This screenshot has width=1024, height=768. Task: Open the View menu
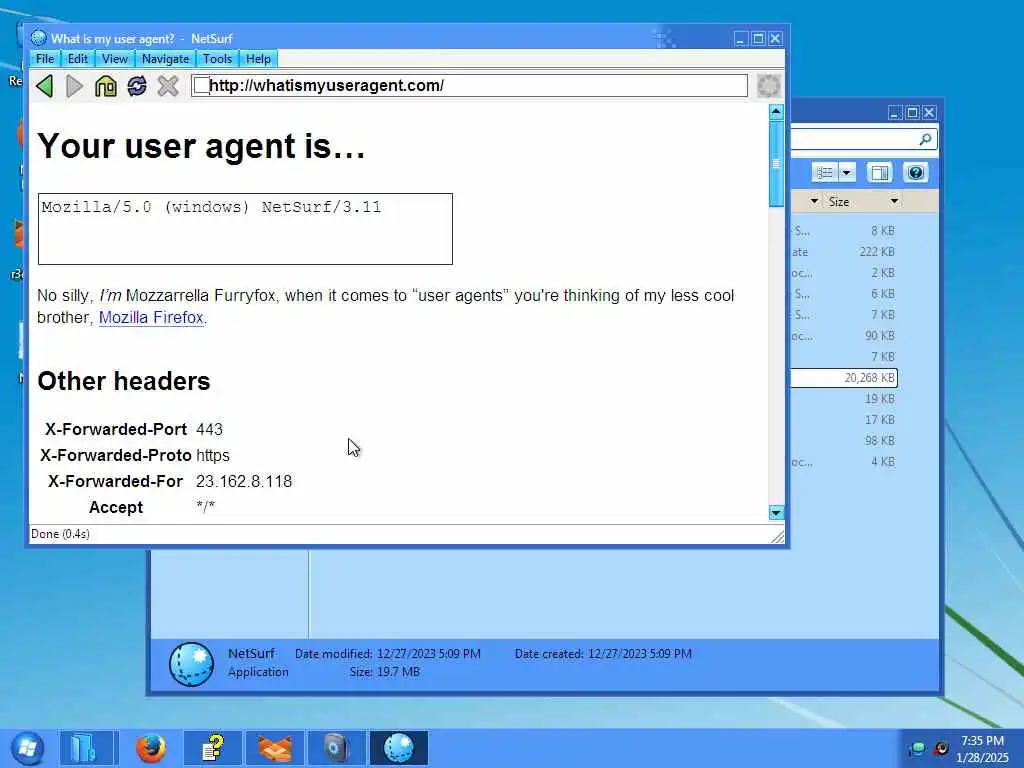115,59
